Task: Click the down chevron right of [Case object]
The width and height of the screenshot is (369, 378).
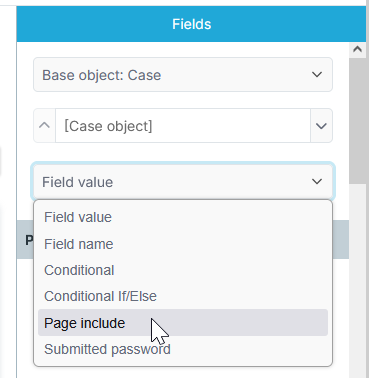Action: [x=321, y=126]
